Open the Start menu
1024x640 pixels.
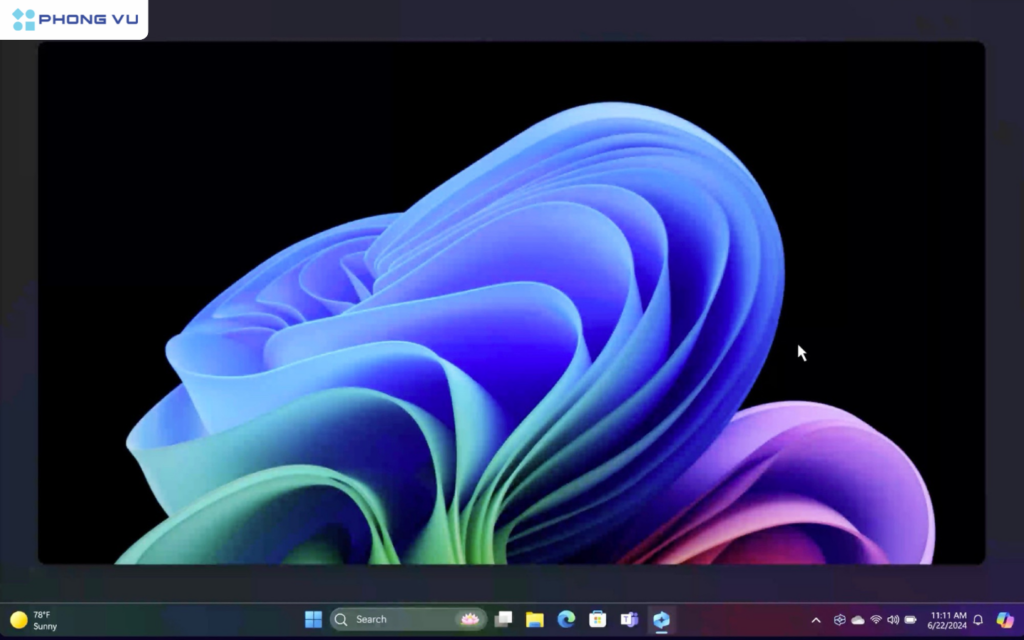(x=313, y=618)
